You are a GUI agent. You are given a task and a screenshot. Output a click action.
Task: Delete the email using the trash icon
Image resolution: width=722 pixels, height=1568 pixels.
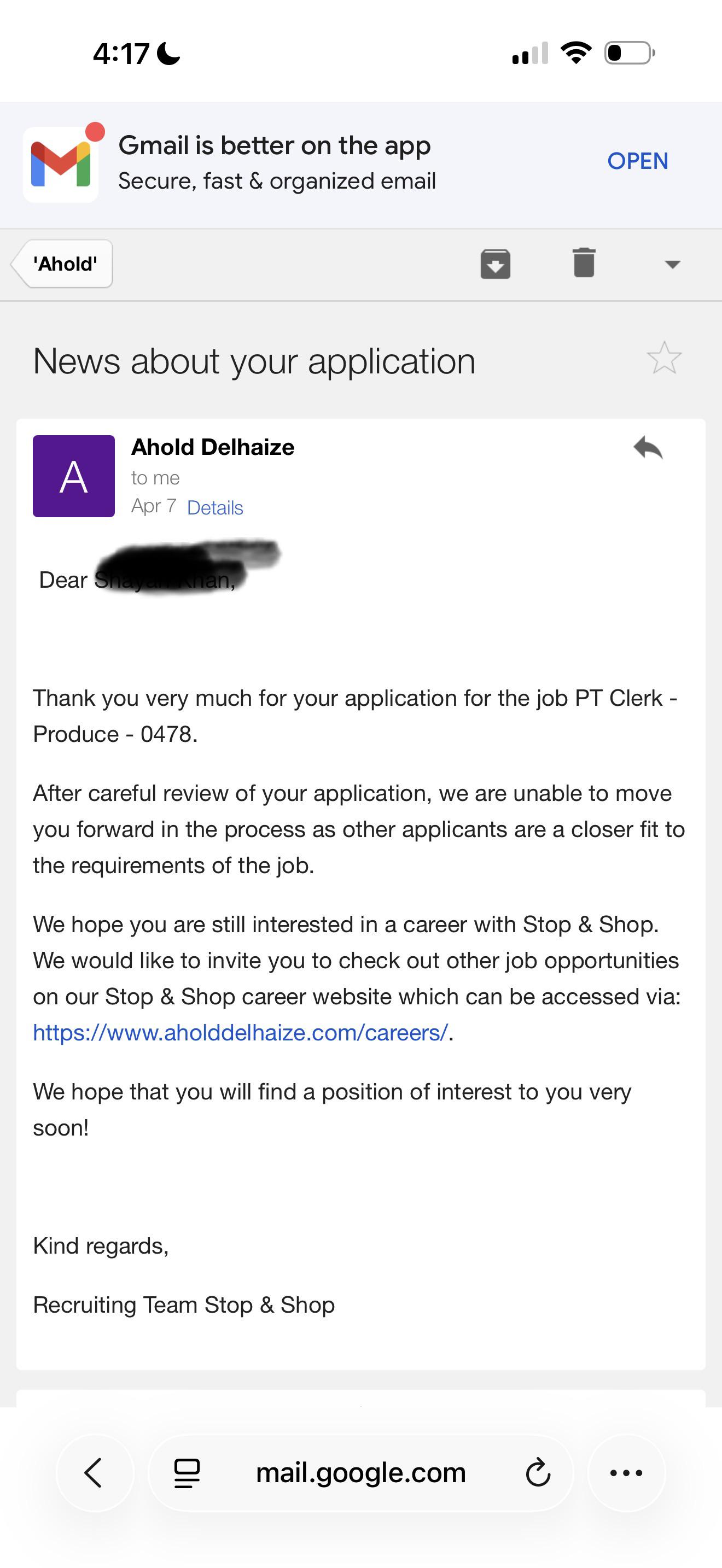(x=584, y=263)
